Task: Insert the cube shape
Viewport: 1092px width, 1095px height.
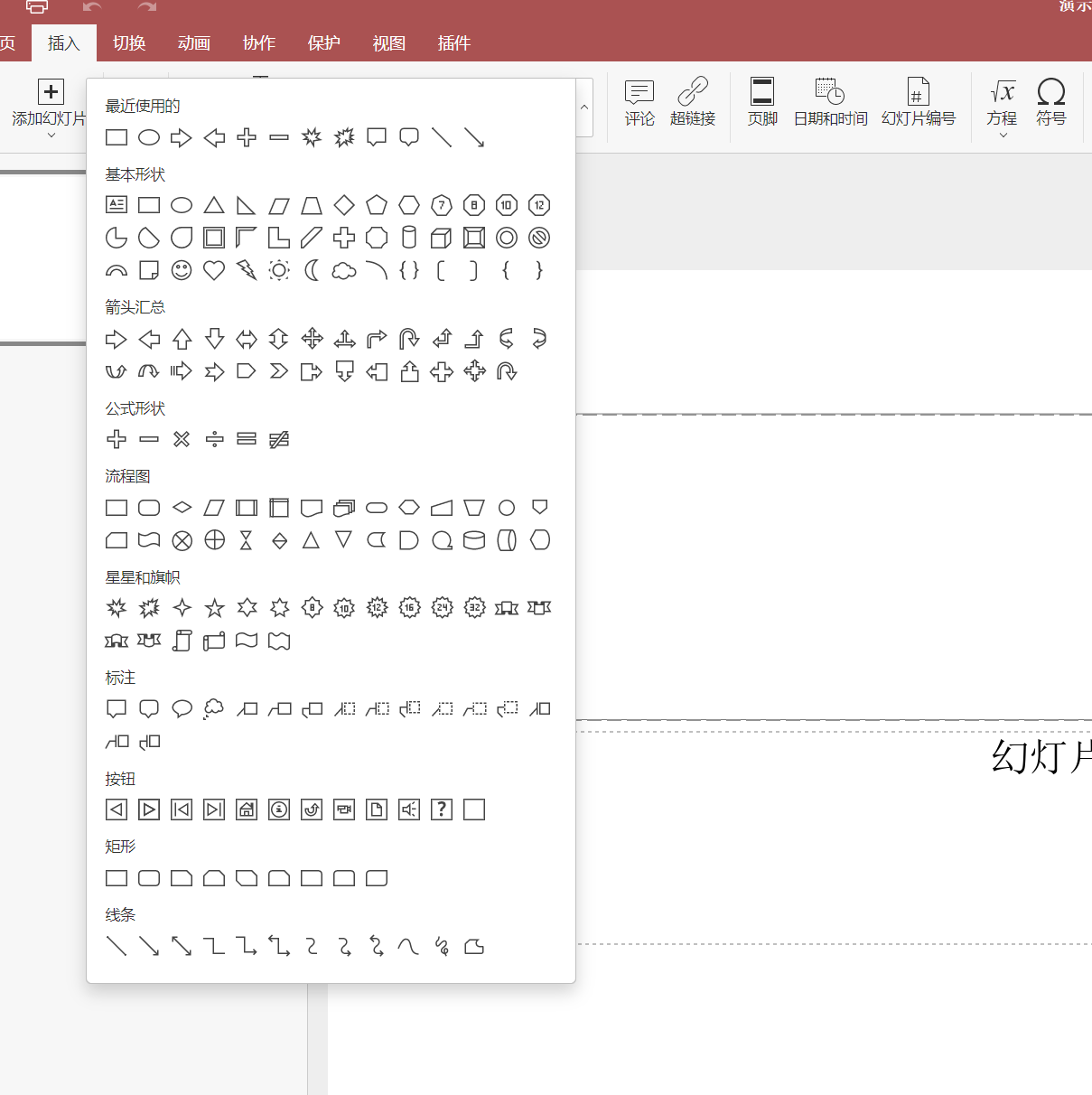Action: point(442,238)
